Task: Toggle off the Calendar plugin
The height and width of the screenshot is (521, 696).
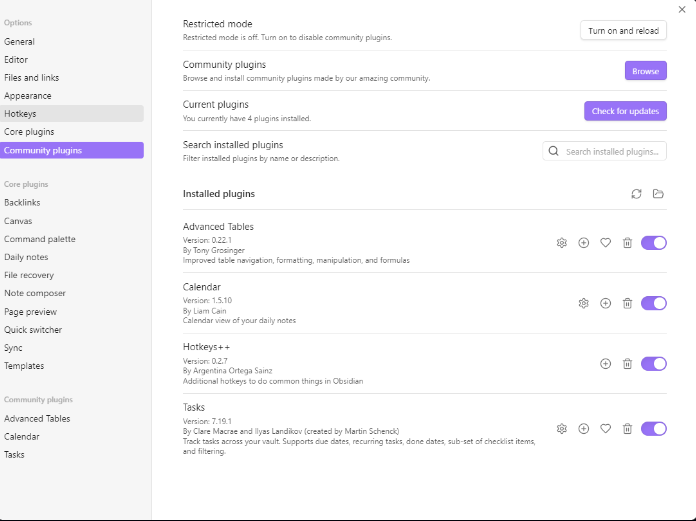Action: pyautogui.click(x=653, y=304)
